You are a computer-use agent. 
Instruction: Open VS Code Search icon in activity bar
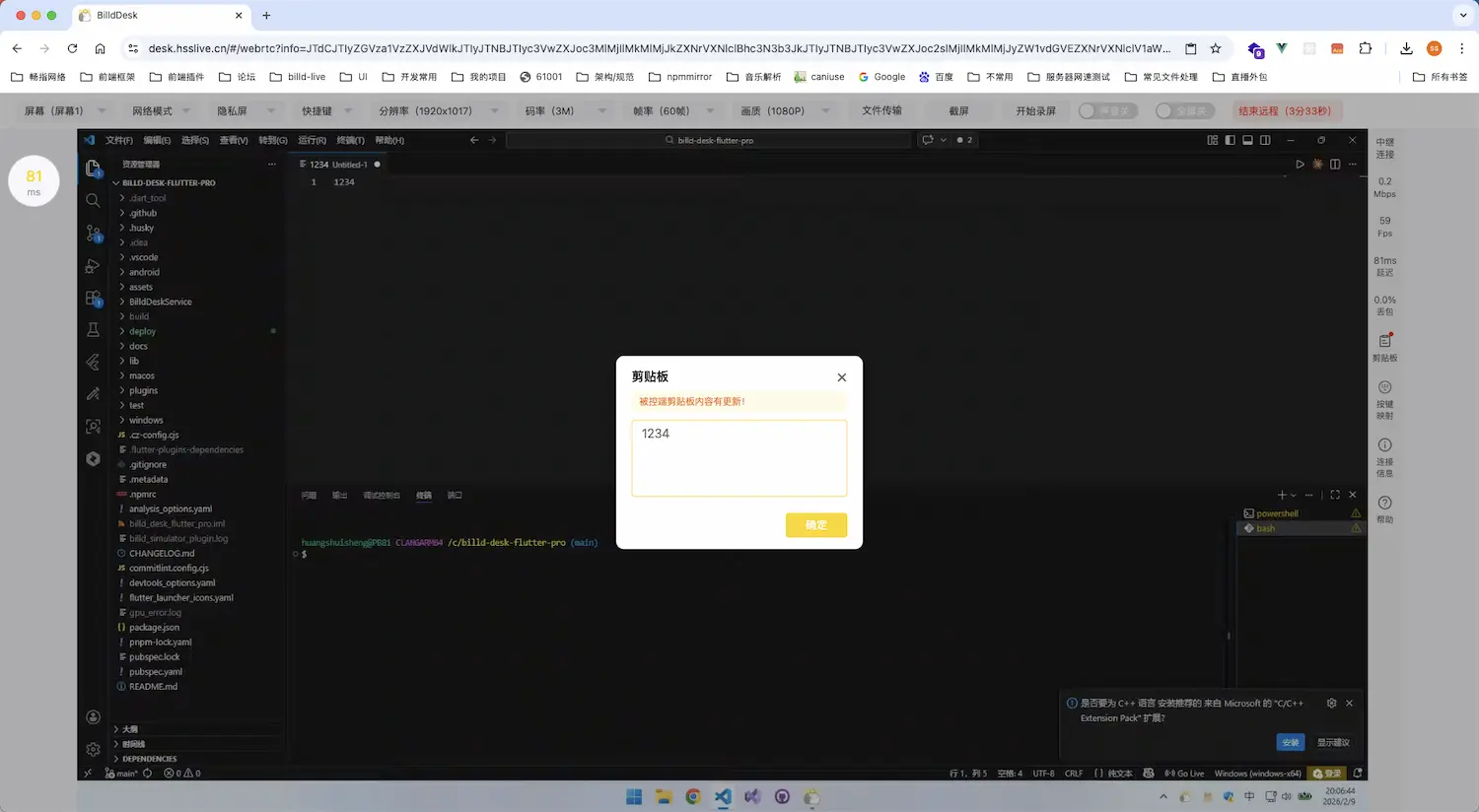point(94,200)
